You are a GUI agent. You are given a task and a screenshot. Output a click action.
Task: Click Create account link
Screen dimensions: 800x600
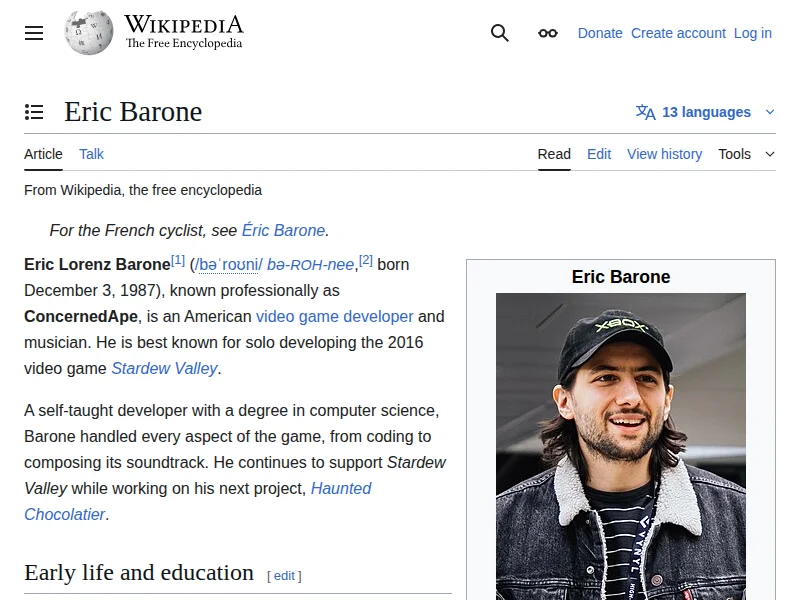point(678,33)
